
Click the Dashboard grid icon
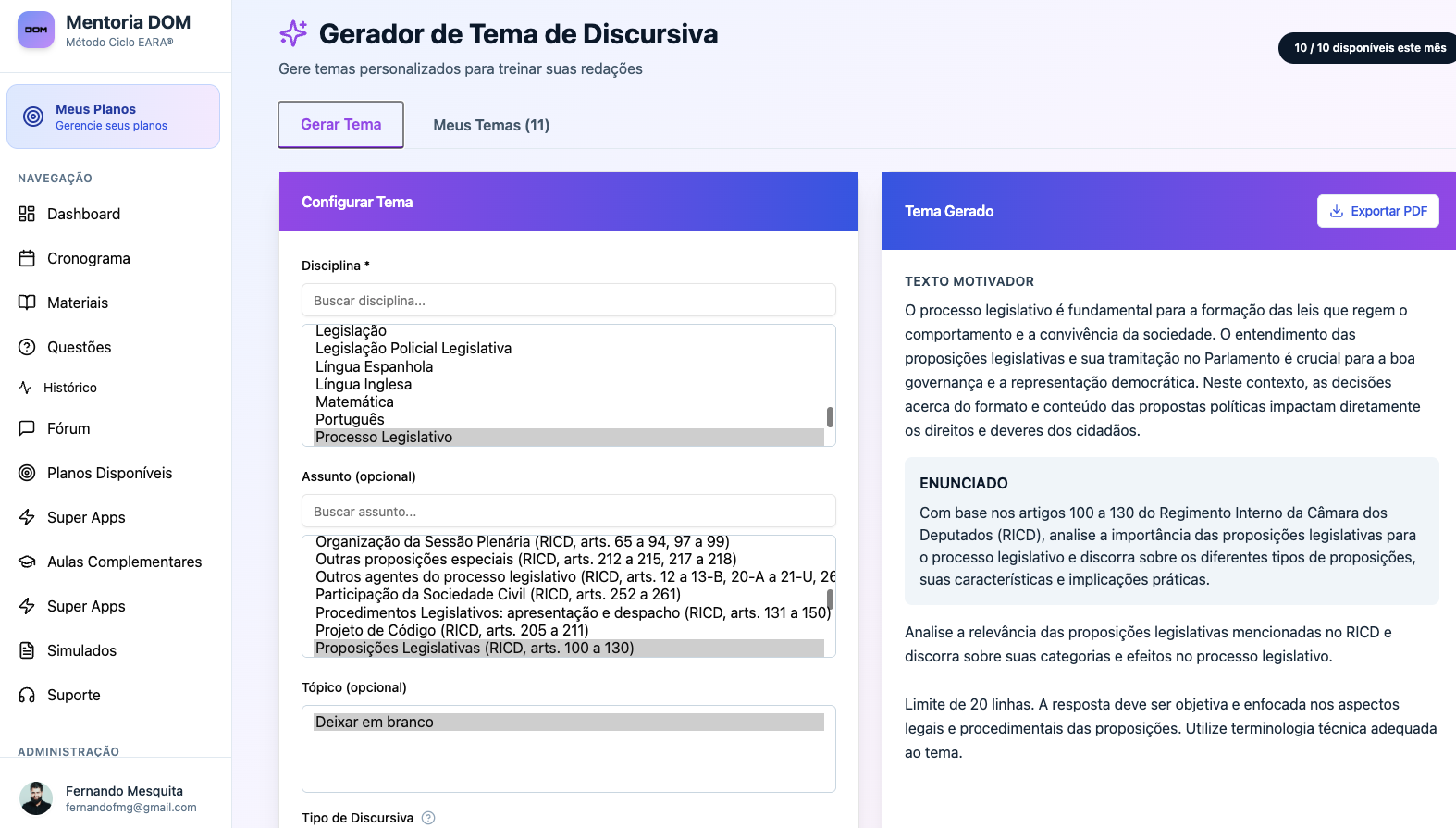[x=27, y=214]
